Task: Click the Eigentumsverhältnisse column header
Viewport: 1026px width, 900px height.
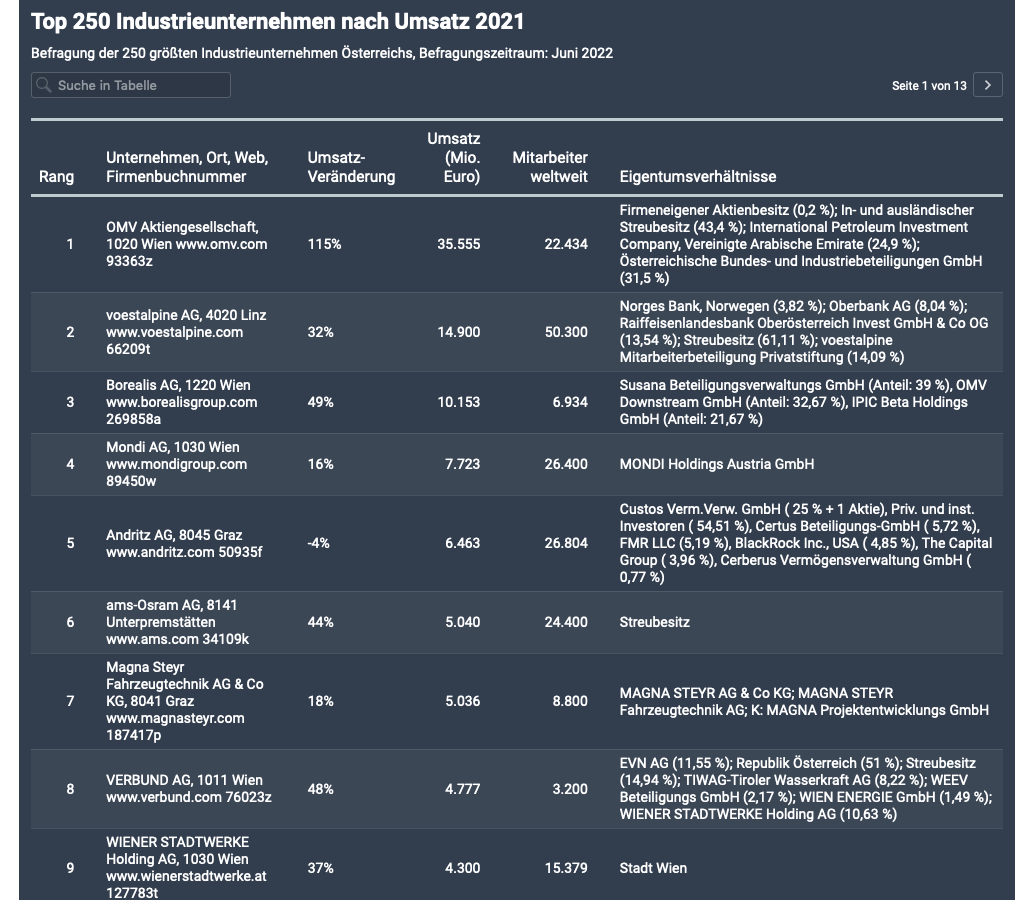Action: pyautogui.click(x=698, y=177)
